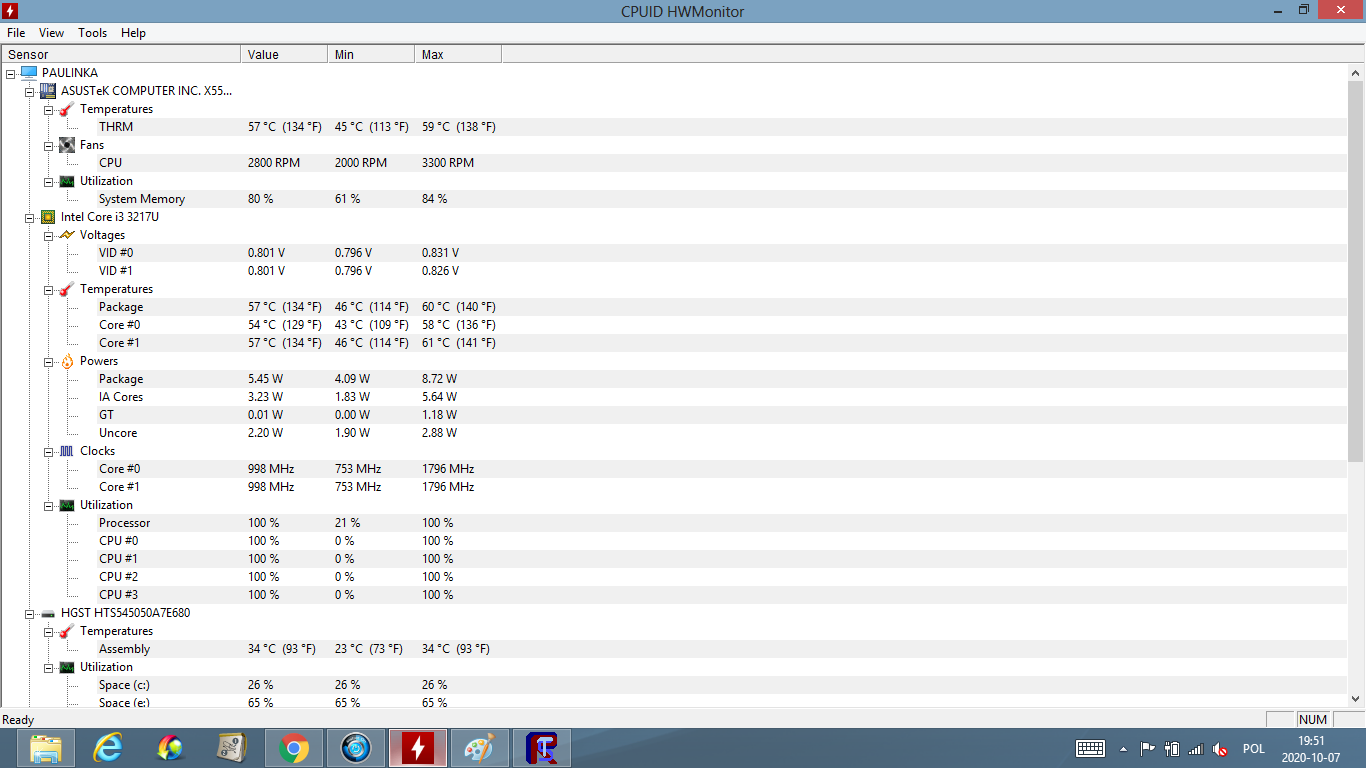Collapse Temperatures under the HGST drive
This screenshot has height=768, width=1366.
[49, 631]
